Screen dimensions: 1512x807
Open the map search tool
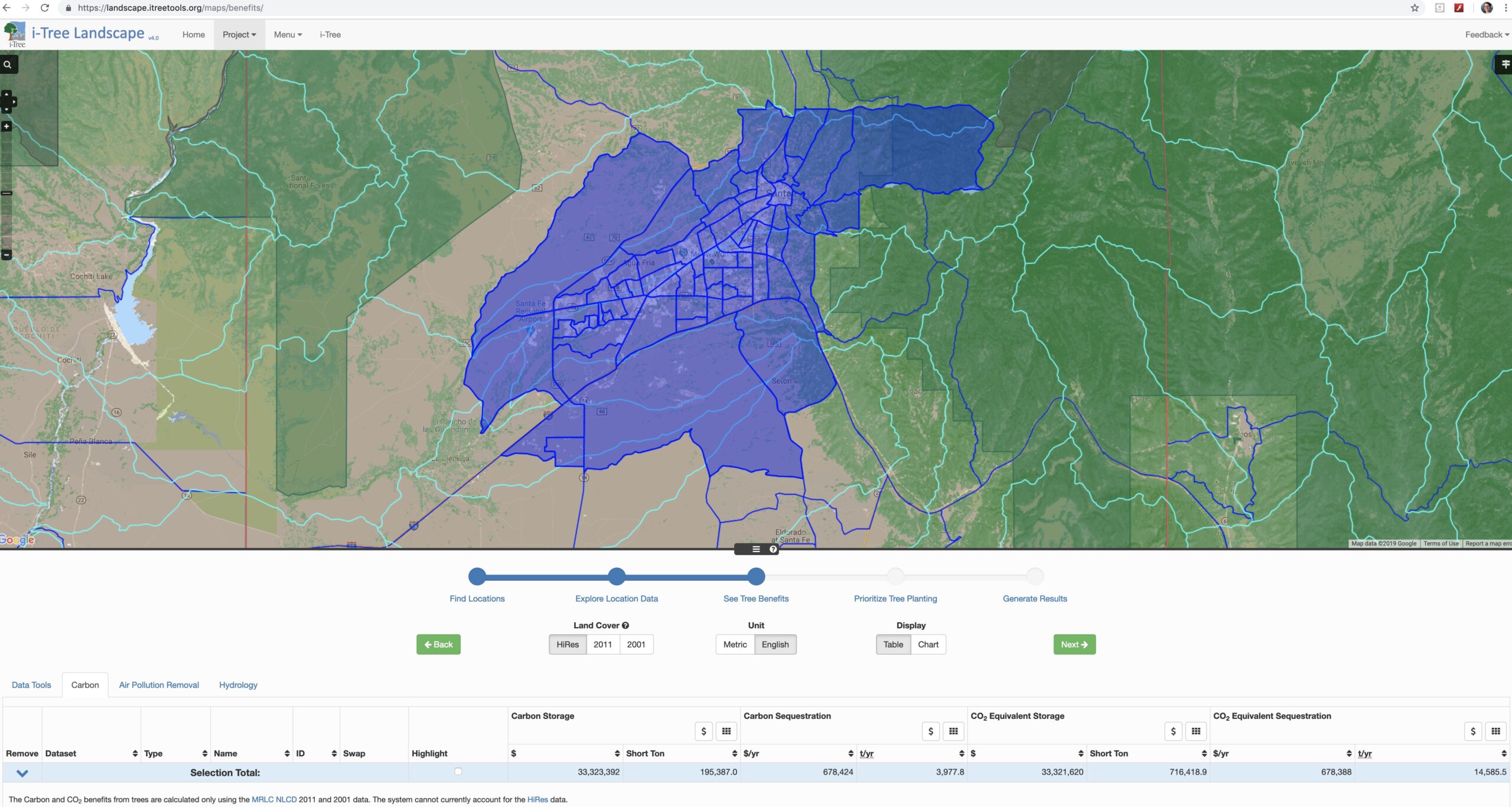[8, 64]
